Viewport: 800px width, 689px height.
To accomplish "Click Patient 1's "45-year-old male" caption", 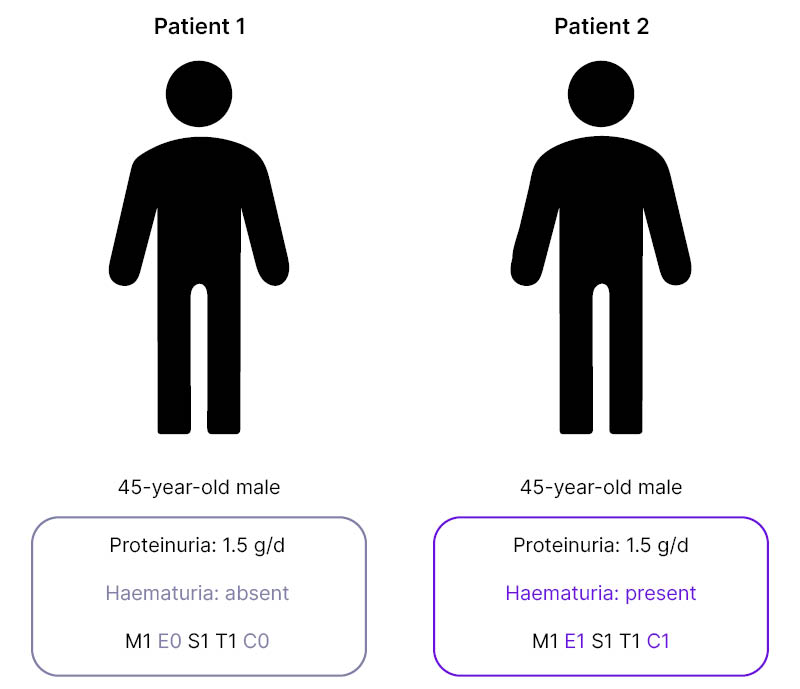I will [x=199, y=488].
